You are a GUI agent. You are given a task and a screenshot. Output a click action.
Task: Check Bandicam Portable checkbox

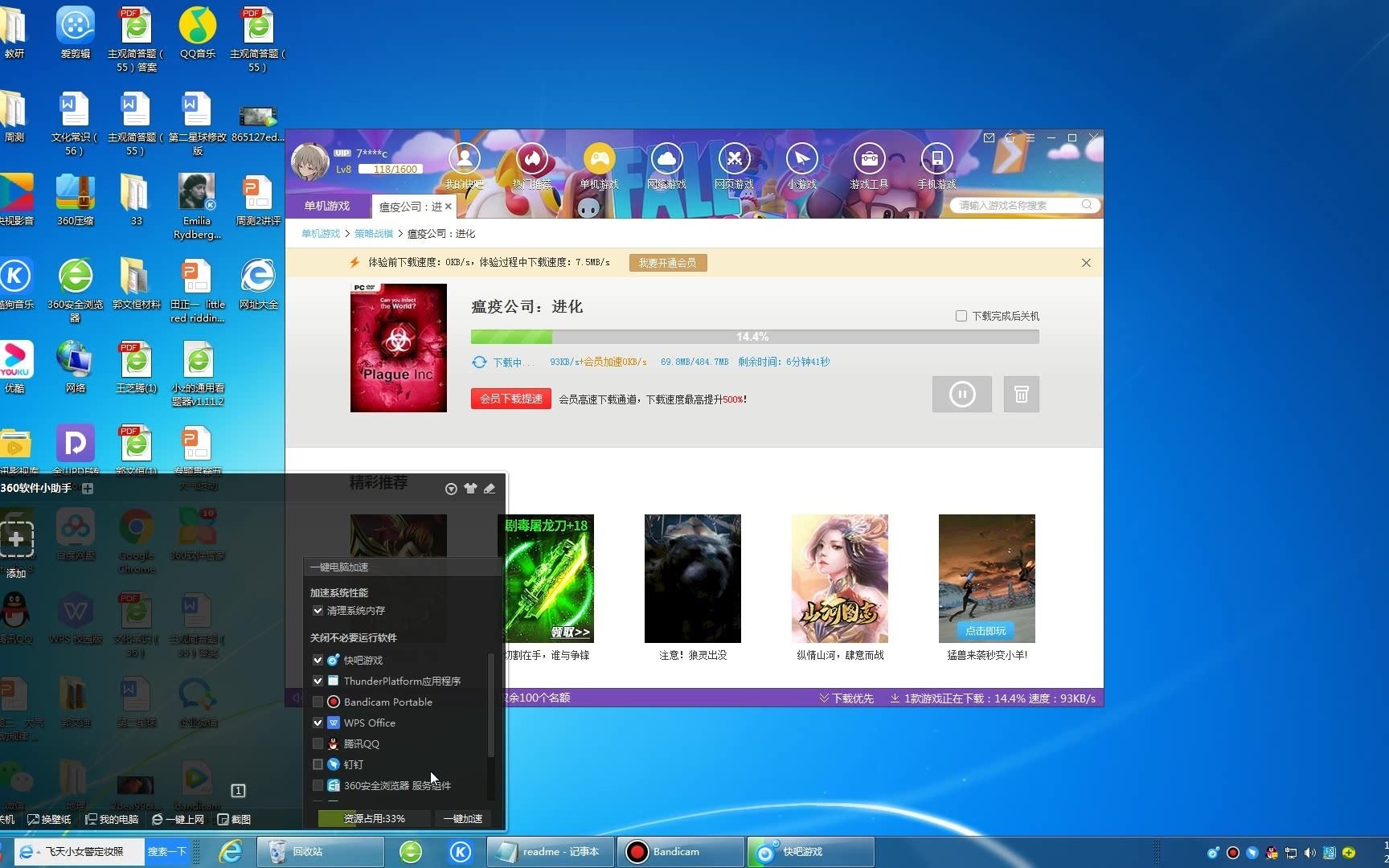(x=318, y=702)
